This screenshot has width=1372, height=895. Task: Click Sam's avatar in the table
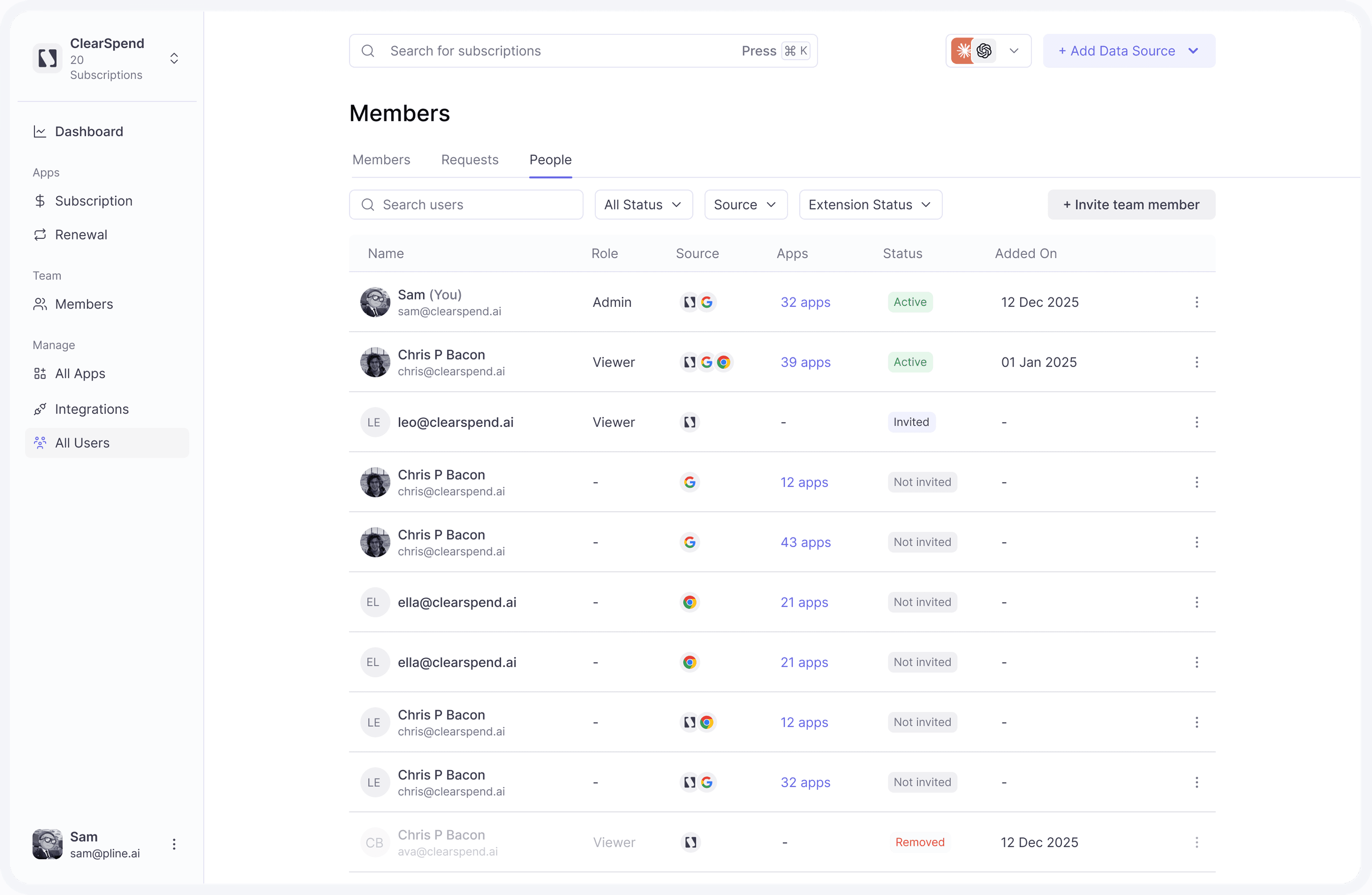tap(375, 302)
